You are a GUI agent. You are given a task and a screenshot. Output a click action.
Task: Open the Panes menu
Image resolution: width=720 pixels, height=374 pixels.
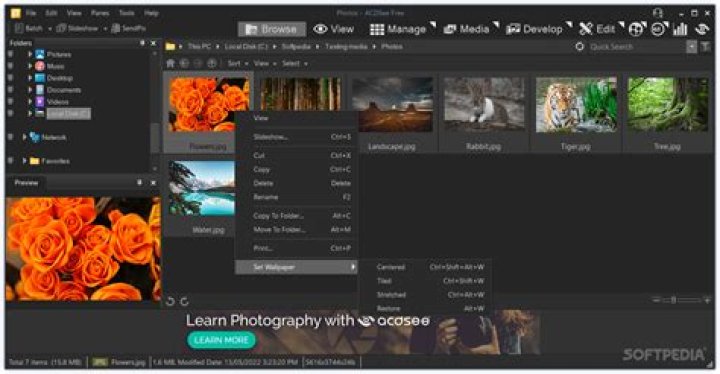[x=100, y=13]
